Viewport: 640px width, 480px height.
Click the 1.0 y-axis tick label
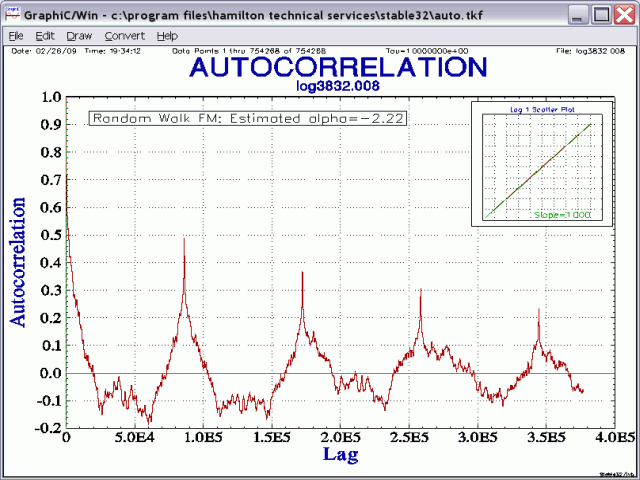51,97
